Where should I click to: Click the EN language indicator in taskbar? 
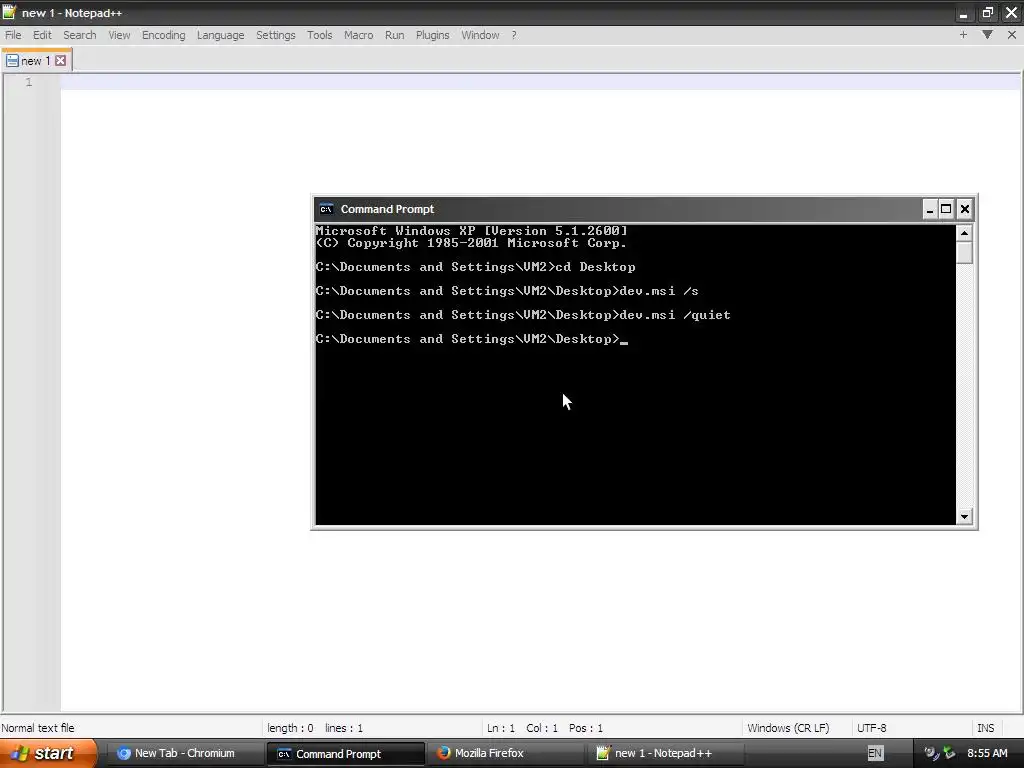point(875,754)
